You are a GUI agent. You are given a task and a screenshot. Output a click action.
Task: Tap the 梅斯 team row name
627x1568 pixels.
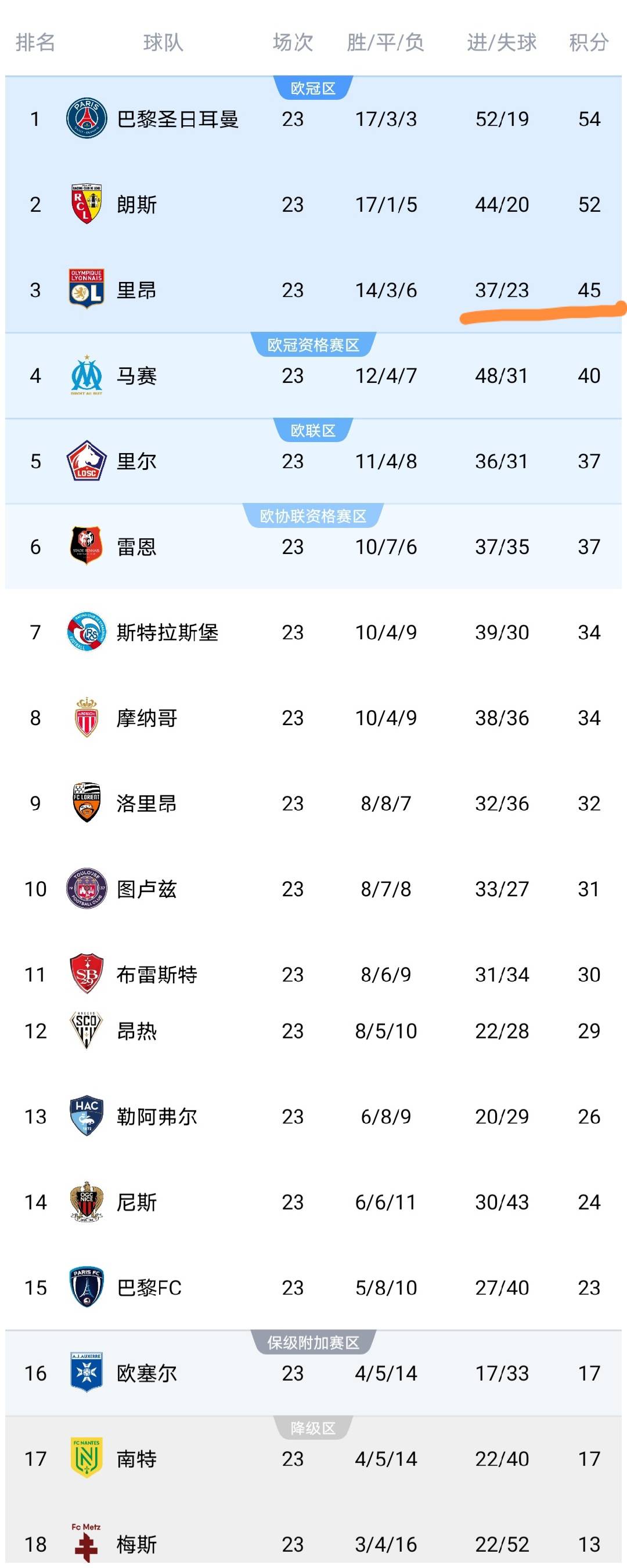tap(137, 1544)
